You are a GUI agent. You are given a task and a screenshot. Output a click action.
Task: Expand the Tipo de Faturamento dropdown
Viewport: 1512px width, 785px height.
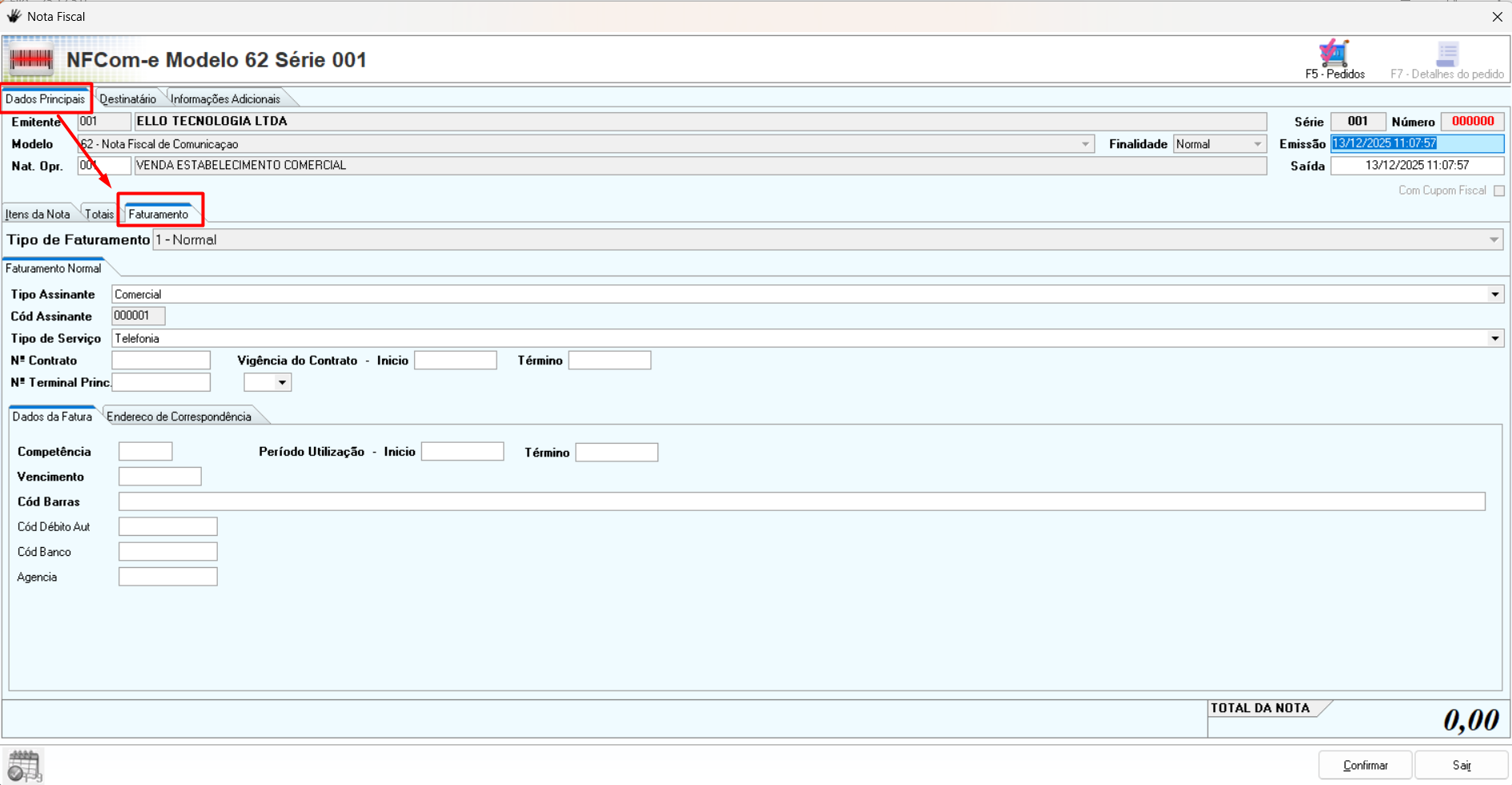[1494, 240]
